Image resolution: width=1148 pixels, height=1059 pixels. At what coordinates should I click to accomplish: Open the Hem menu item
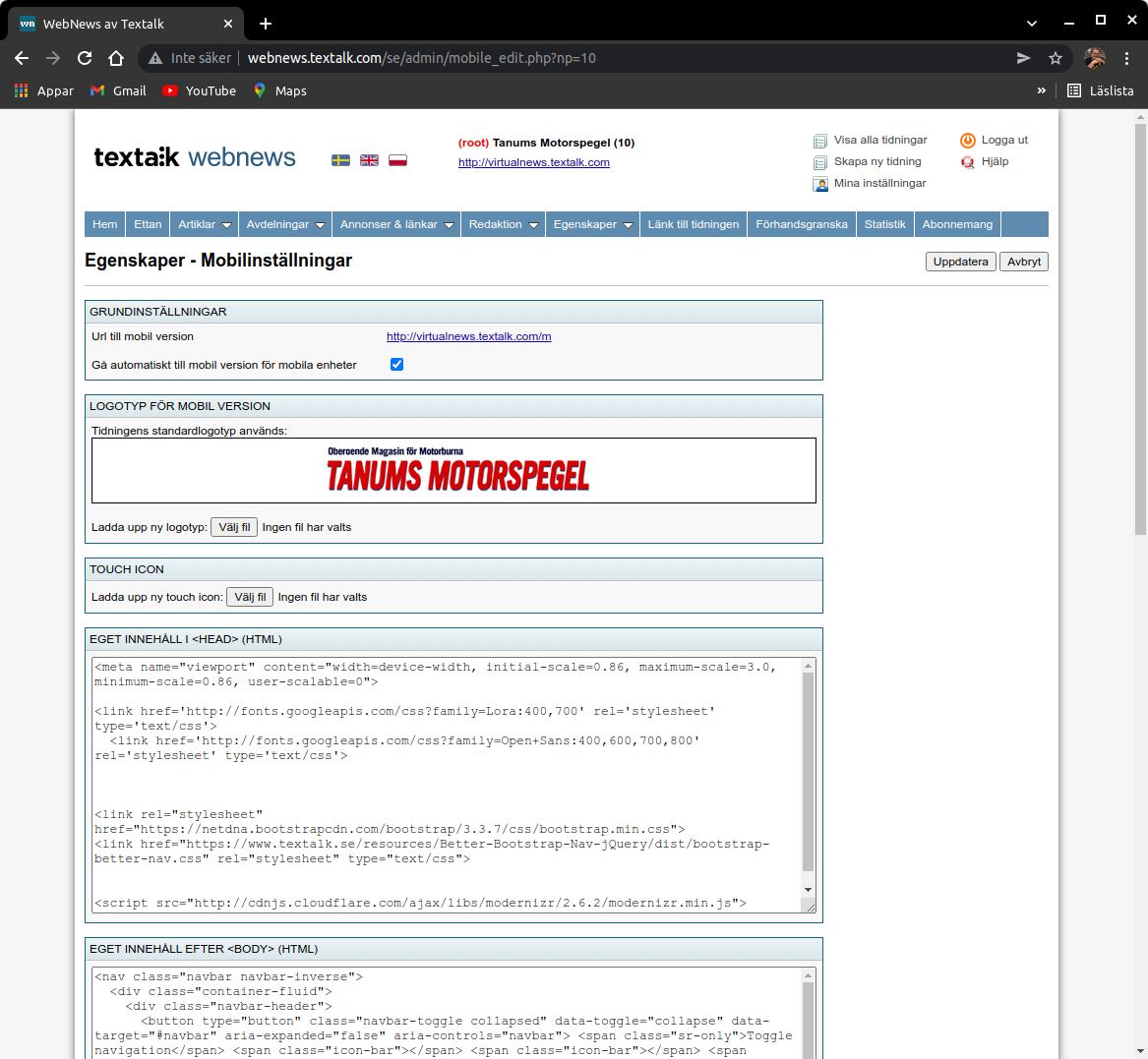click(104, 224)
